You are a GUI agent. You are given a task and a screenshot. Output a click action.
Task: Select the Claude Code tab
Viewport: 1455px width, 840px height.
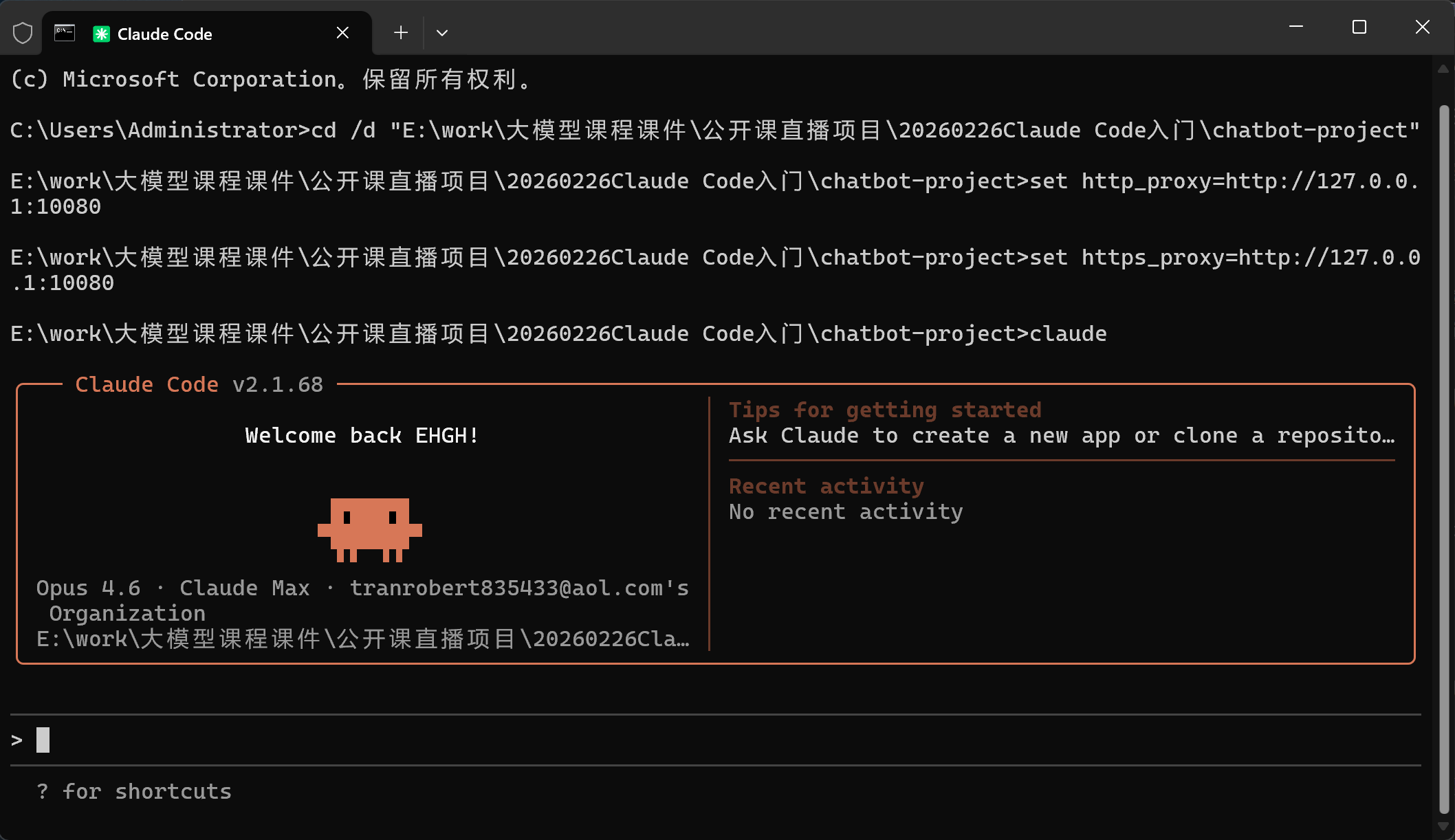point(206,33)
